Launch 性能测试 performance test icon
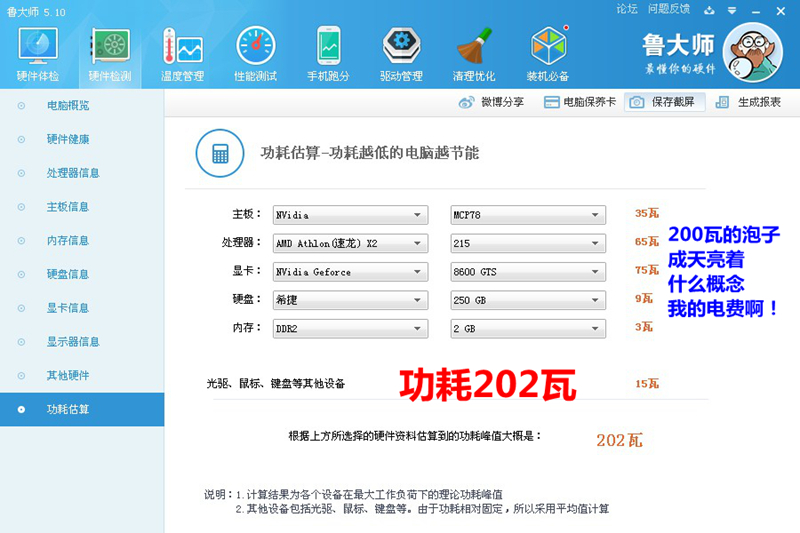This screenshot has width=800, height=533. tap(256, 46)
